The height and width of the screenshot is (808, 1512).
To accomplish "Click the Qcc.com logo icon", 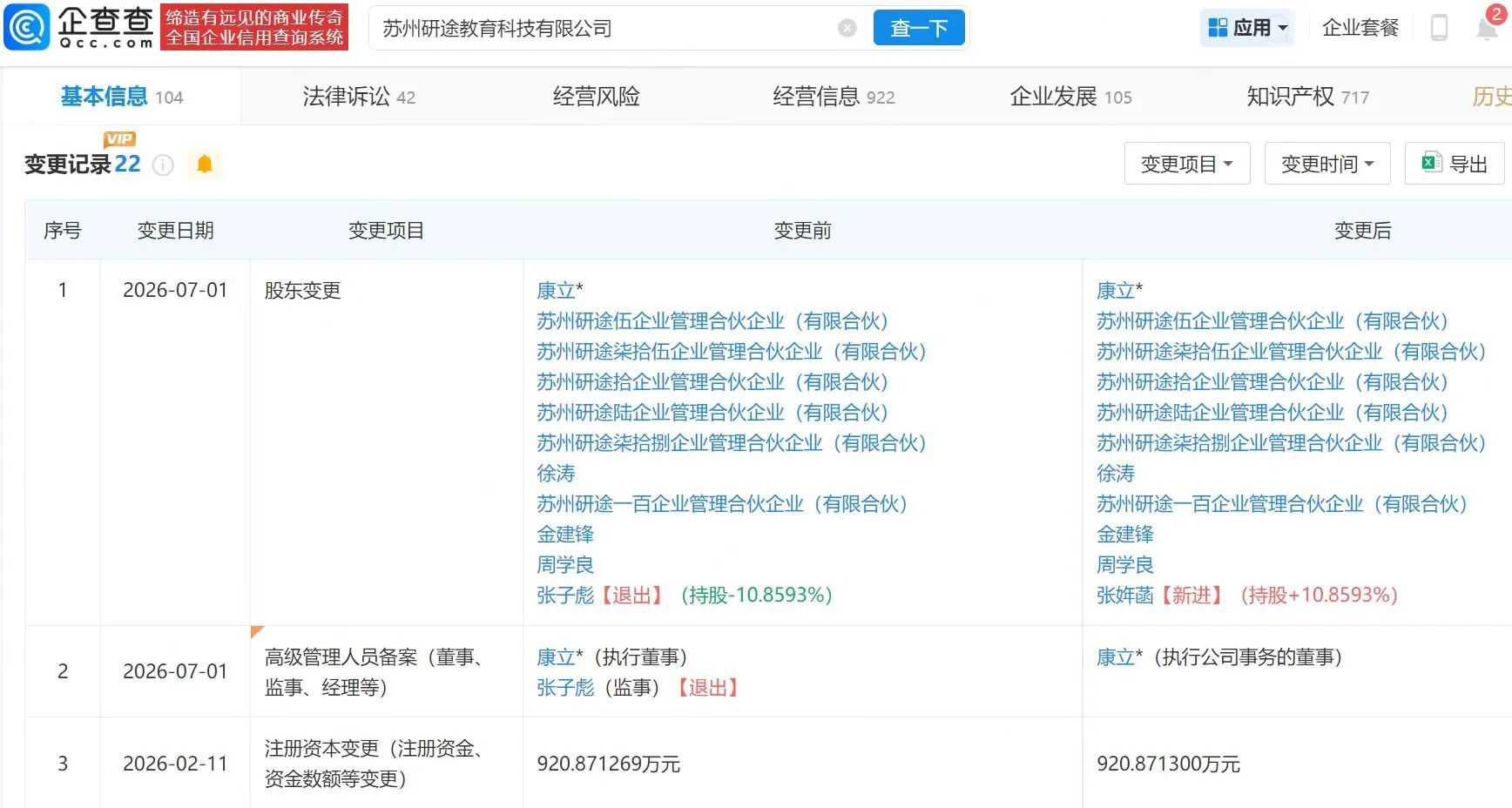I will pyautogui.click(x=27, y=27).
